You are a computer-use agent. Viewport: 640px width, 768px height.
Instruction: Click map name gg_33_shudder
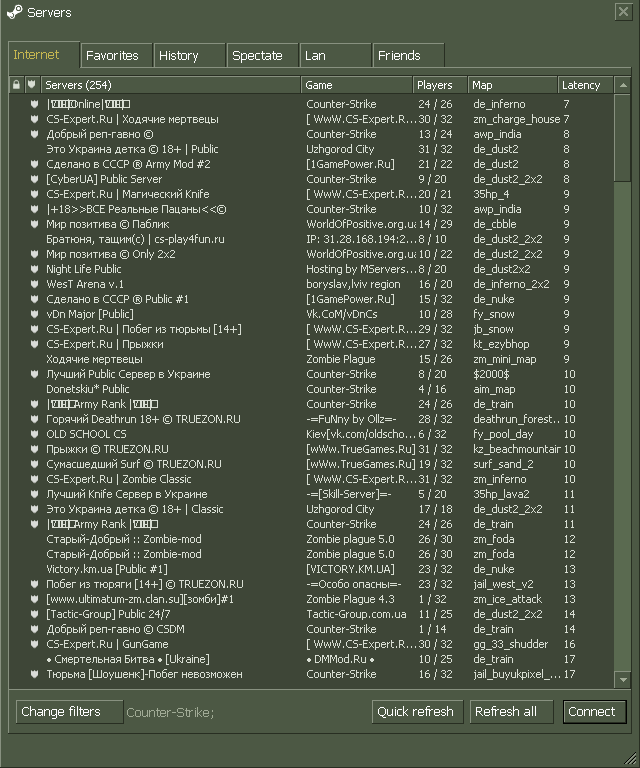coord(511,645)
